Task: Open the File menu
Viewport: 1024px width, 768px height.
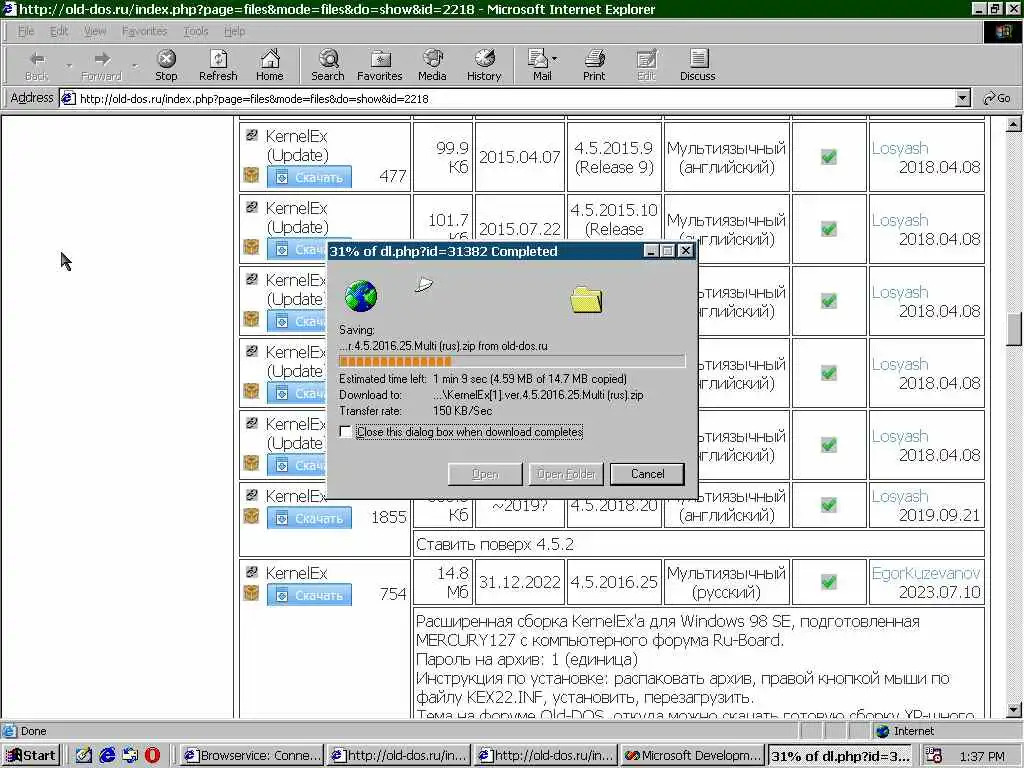Action: [x=26, y=31]
